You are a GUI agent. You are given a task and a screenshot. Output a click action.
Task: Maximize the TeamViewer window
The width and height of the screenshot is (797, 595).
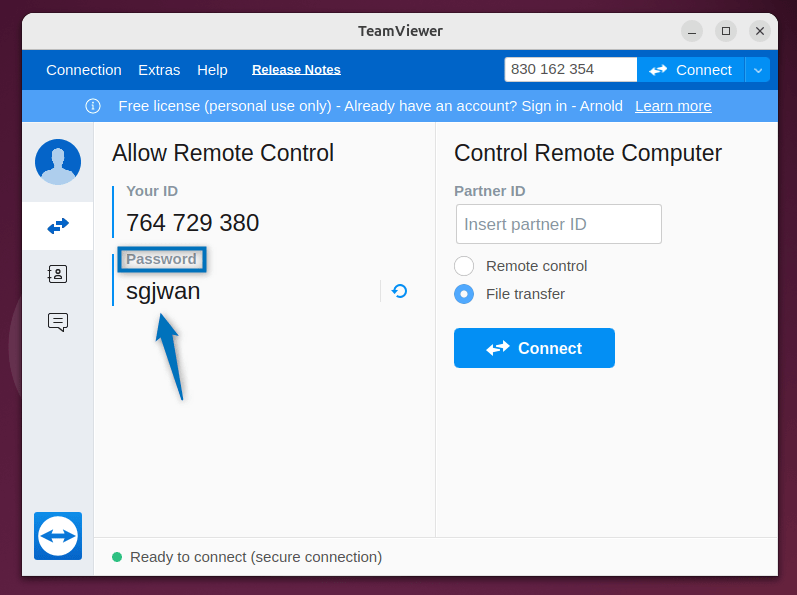click(x=726, y=32)
